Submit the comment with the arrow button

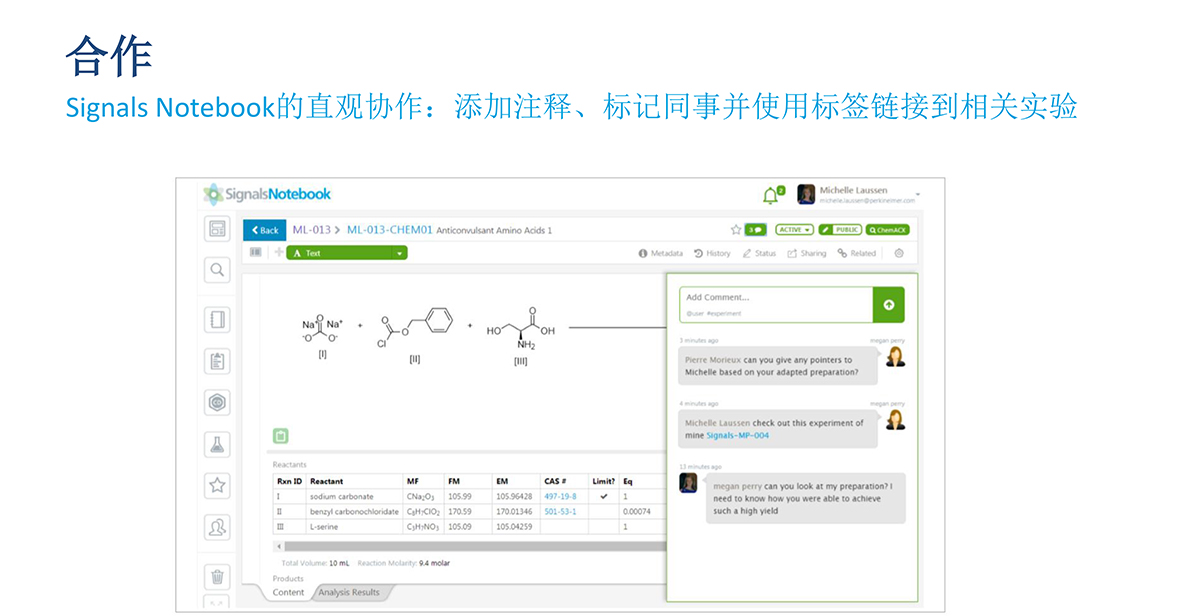click(889, 305)
